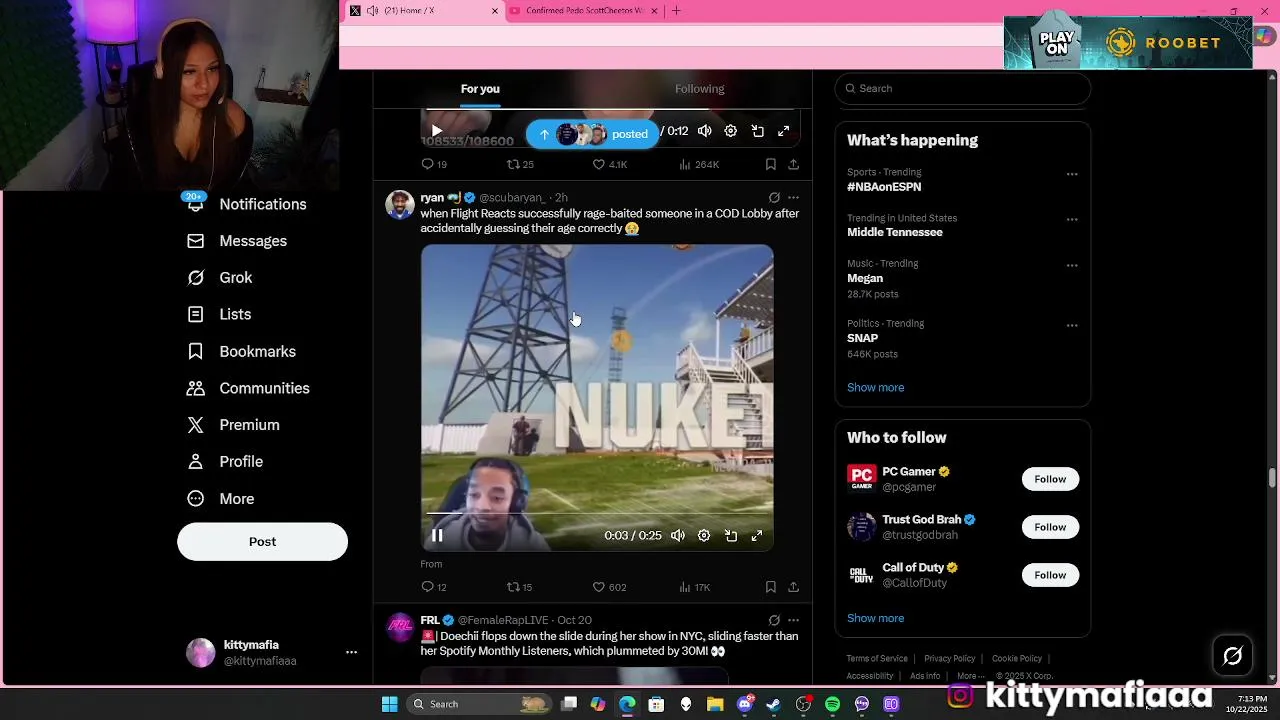Open Steam from the taskbar

[773, 704]
